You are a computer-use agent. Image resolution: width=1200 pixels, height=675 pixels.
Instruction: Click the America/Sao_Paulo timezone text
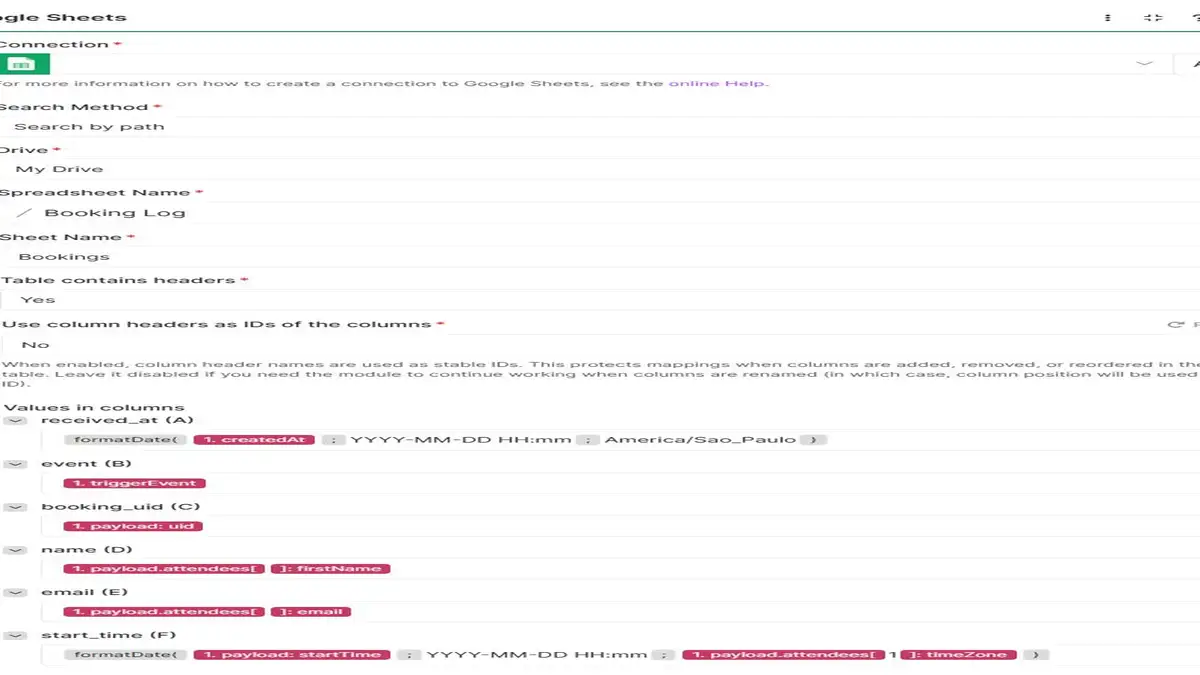[x=700, y=440]
